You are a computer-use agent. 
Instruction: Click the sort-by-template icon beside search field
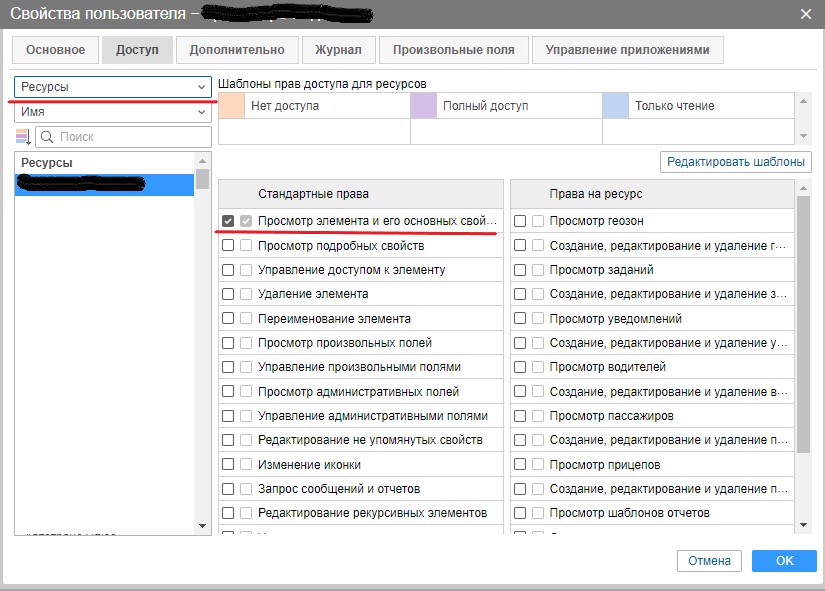(x=23, y=137)
